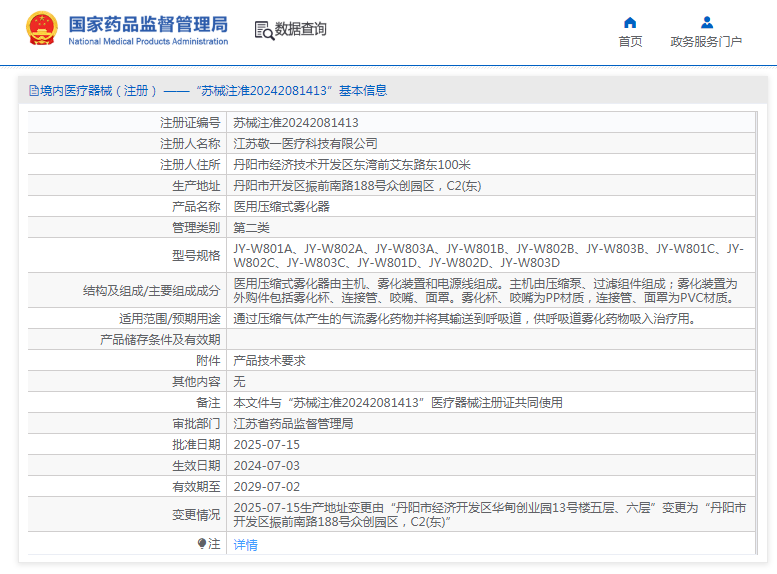Select effective date 2024-07-03
The image size is (777, 574).
267,466
